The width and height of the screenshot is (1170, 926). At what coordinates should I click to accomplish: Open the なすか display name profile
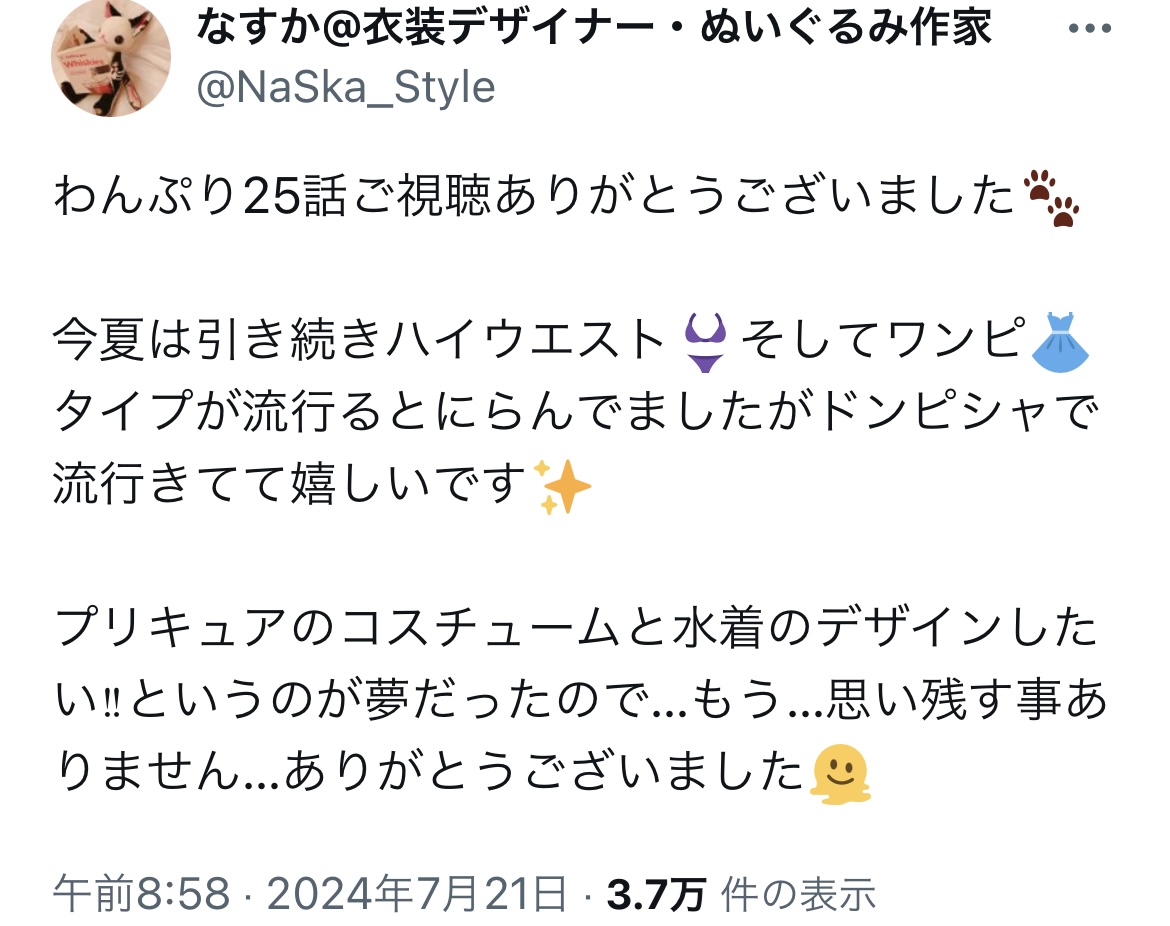click(594, 27)
